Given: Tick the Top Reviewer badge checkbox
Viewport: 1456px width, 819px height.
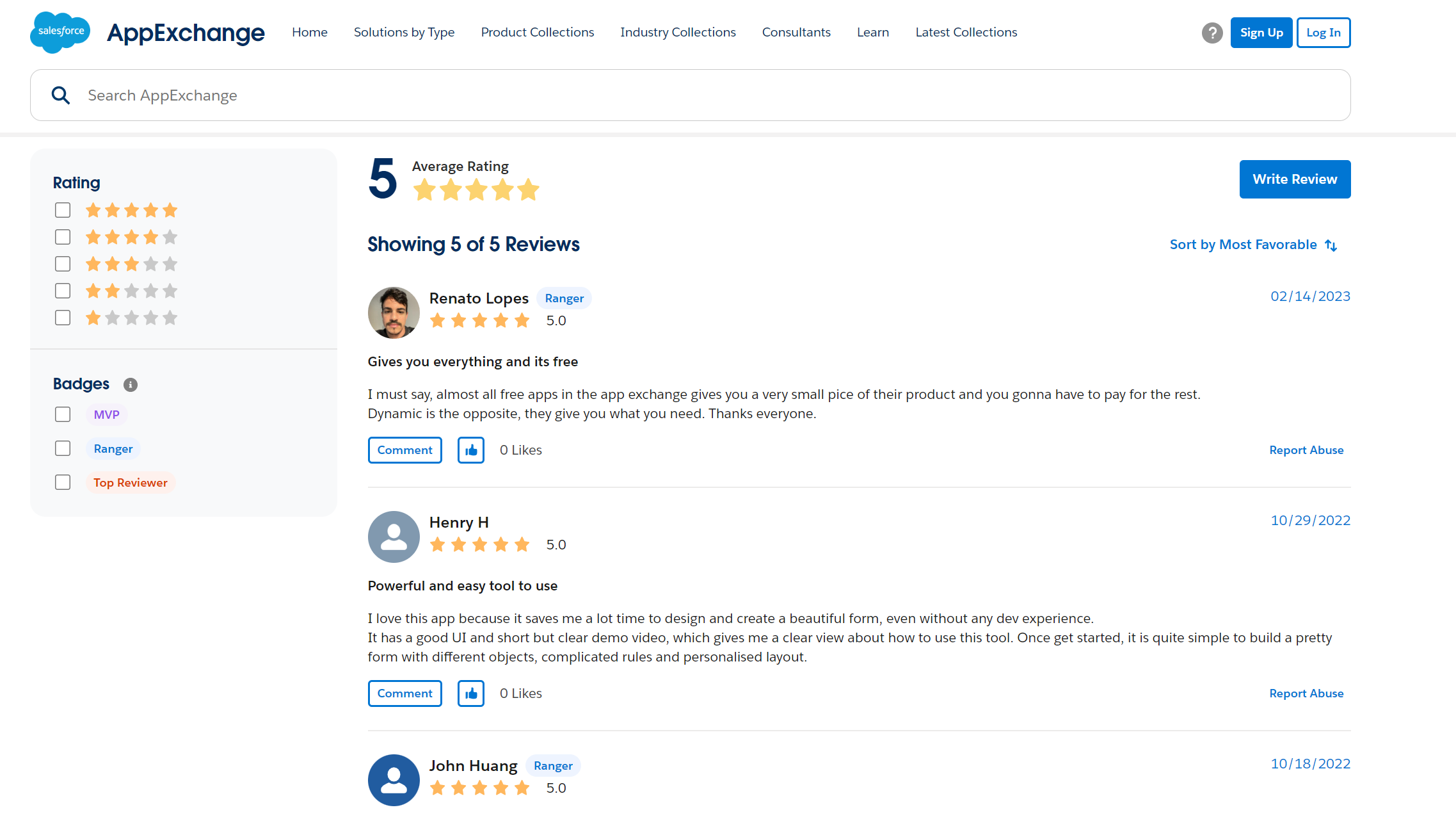Looking at the screenshot, I should 63,482.
